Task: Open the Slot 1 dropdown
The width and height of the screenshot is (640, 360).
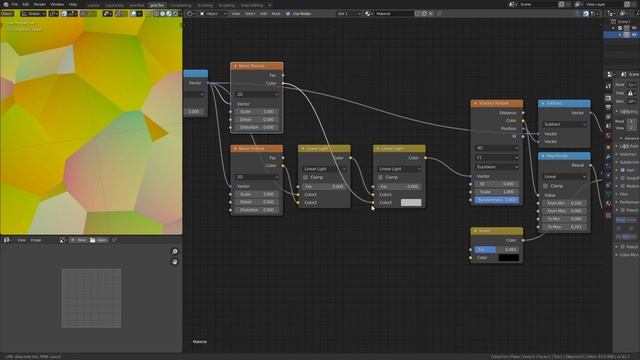Action: click(348, 13)
